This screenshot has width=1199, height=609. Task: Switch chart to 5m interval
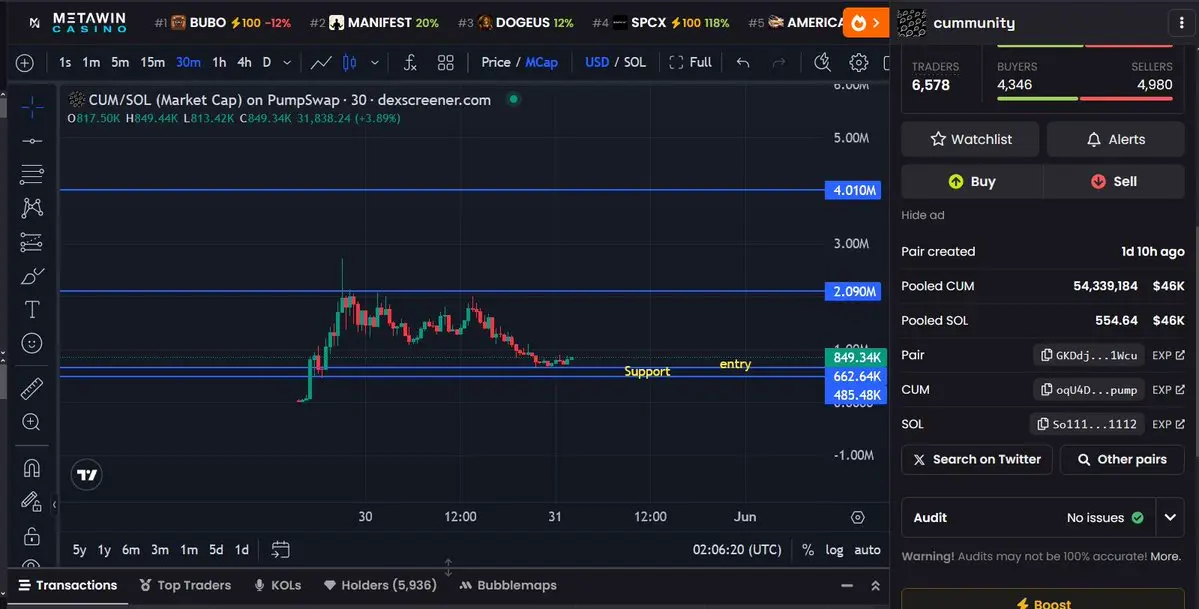pos(120,63)
